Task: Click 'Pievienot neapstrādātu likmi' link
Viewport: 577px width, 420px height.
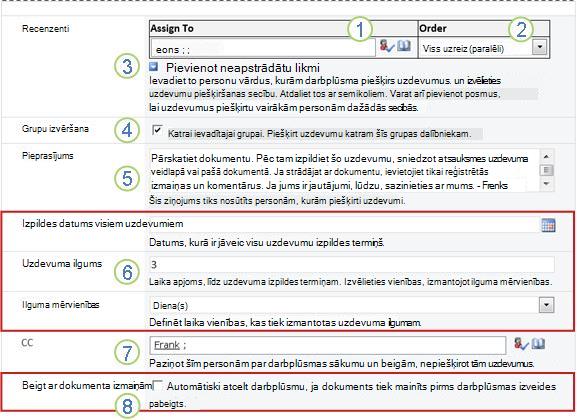Action: pos(243,68)
